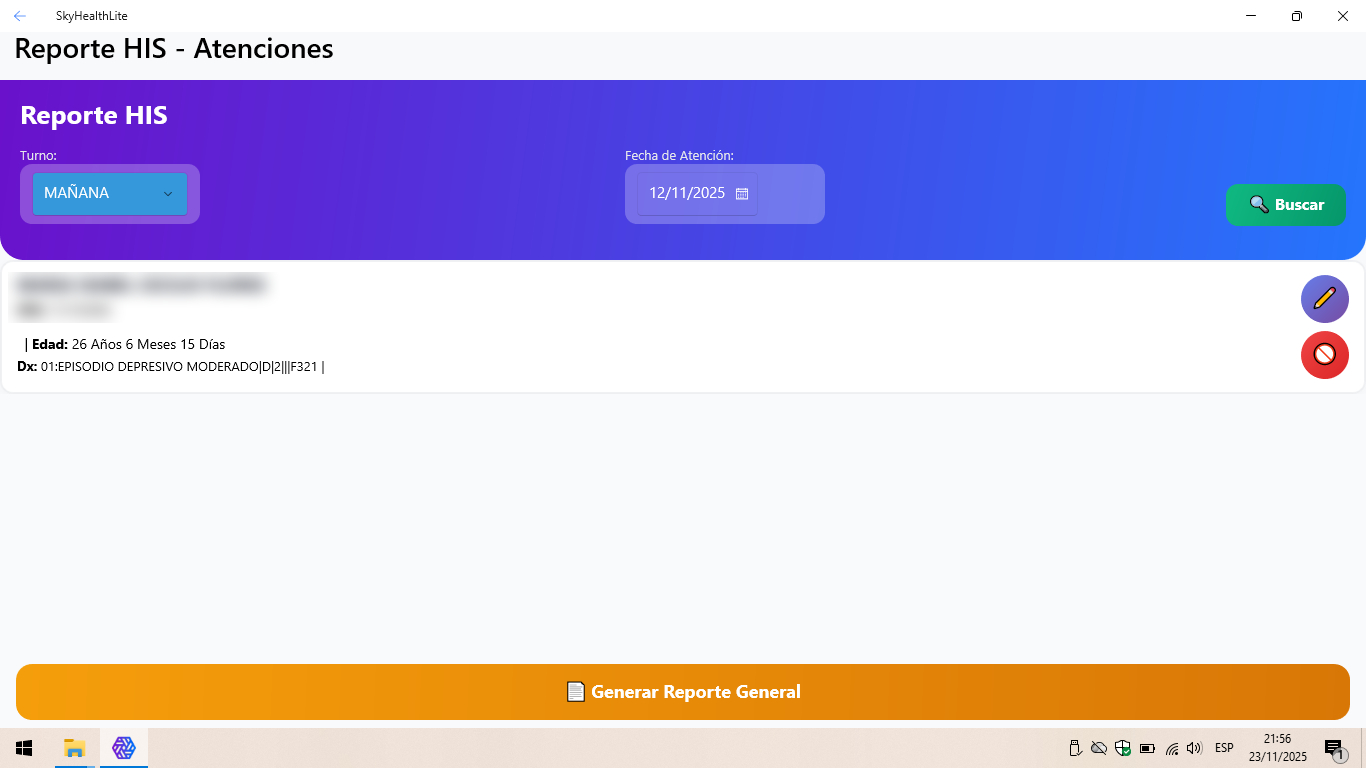Open the calendar icon in Fecha de Atención
Image resolution: width=1366 pixels, height=768 pixels.
(x=741, y=194)
